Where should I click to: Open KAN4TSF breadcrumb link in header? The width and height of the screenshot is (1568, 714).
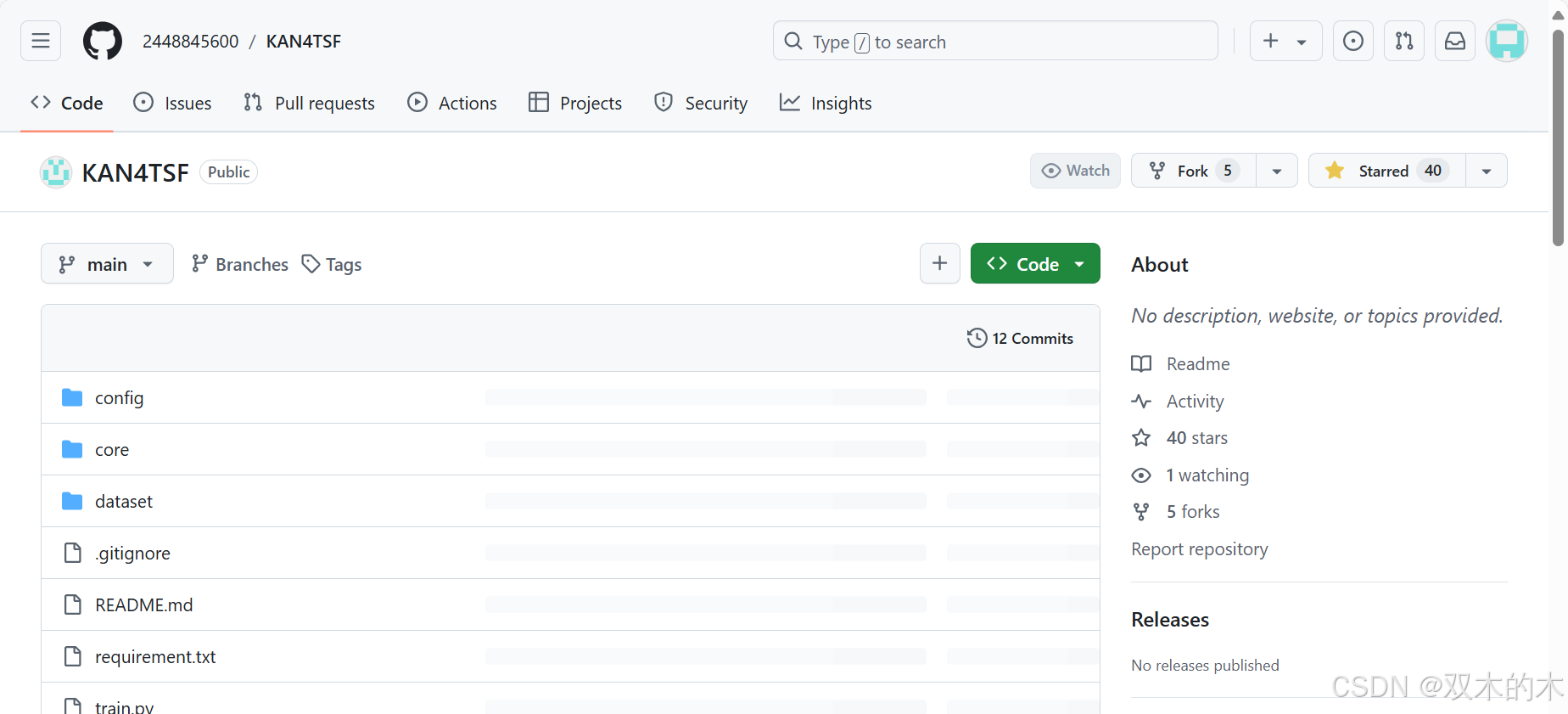pyautogui.click(x=304, y=42)
